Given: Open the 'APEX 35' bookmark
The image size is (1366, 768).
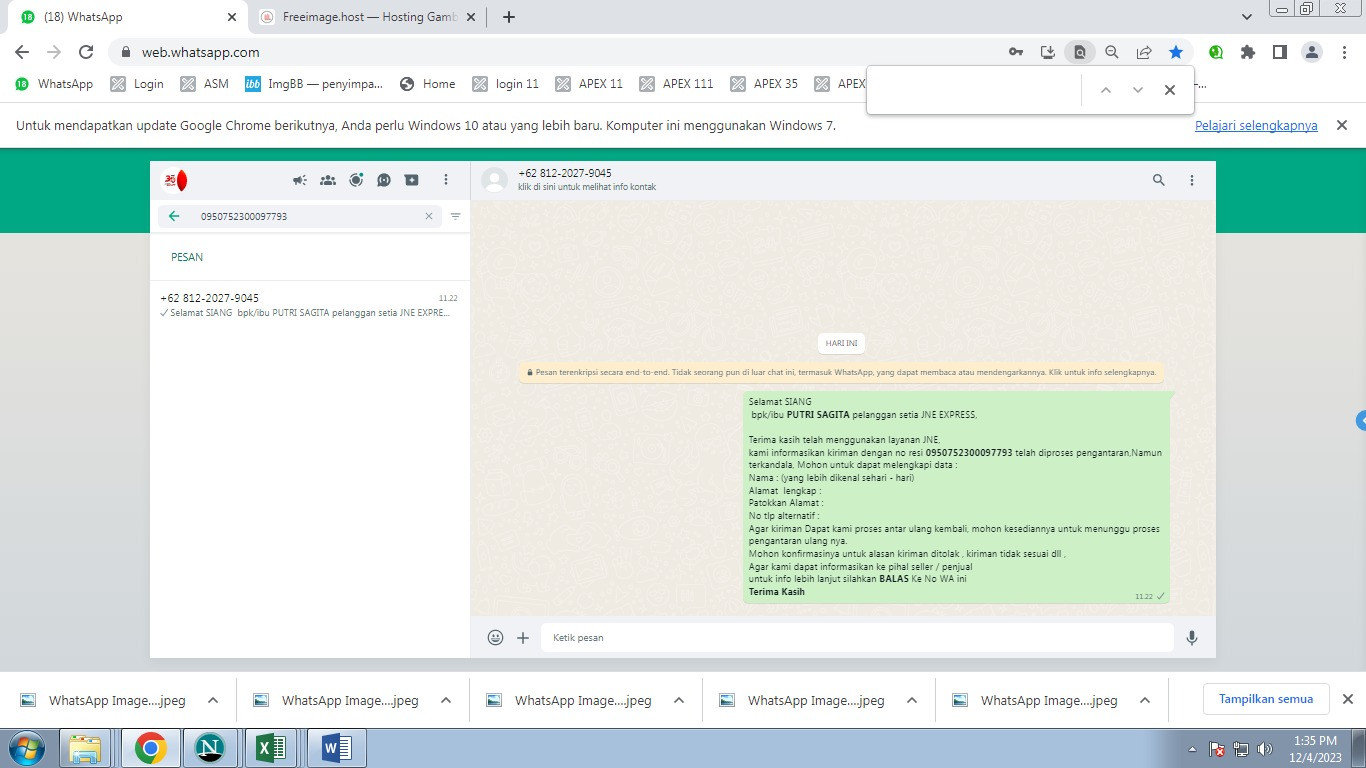Looking at the screenshot, I should click(x=764, y=84).
